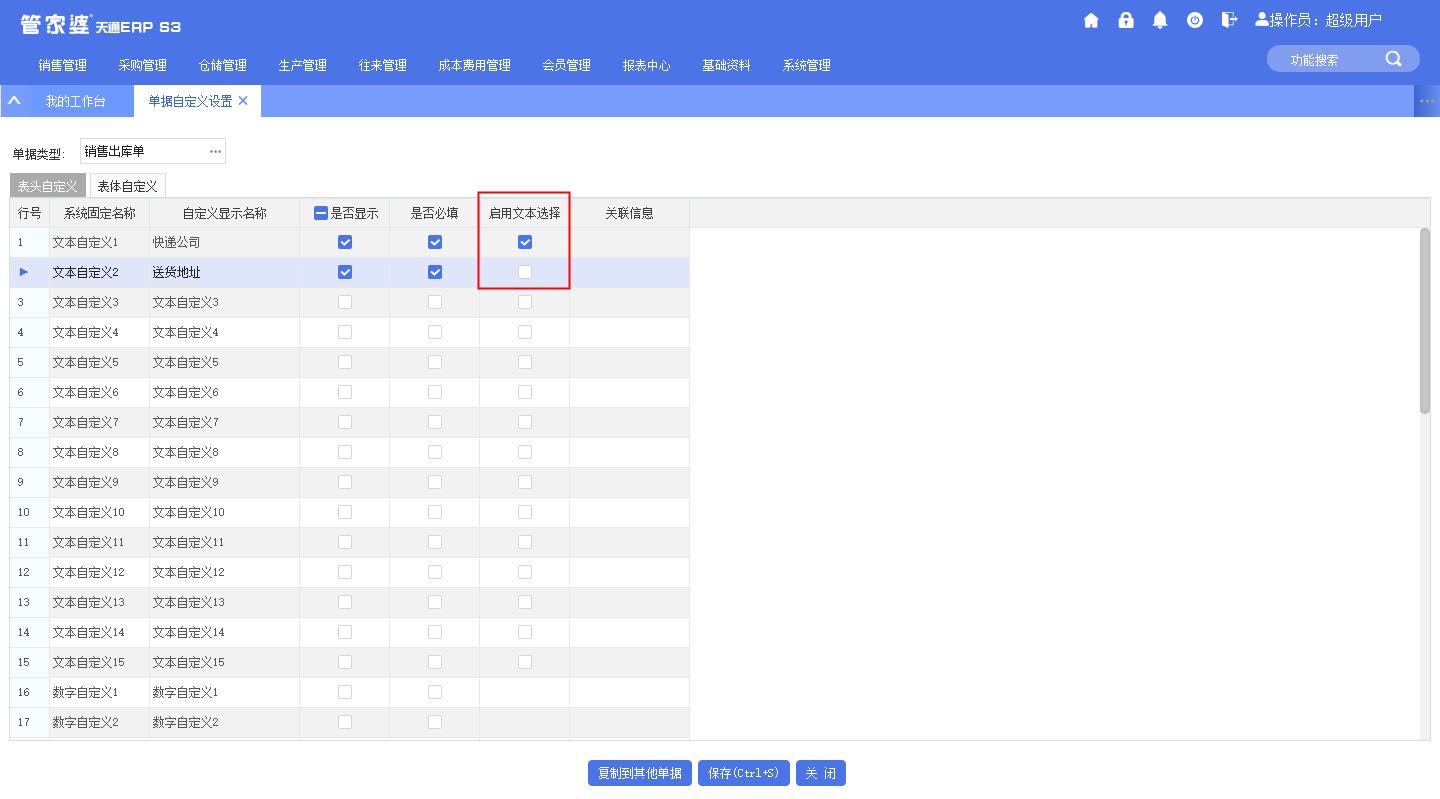Click the lock screen icon
Screen dimensions: 1440x799
[1126, 20]
